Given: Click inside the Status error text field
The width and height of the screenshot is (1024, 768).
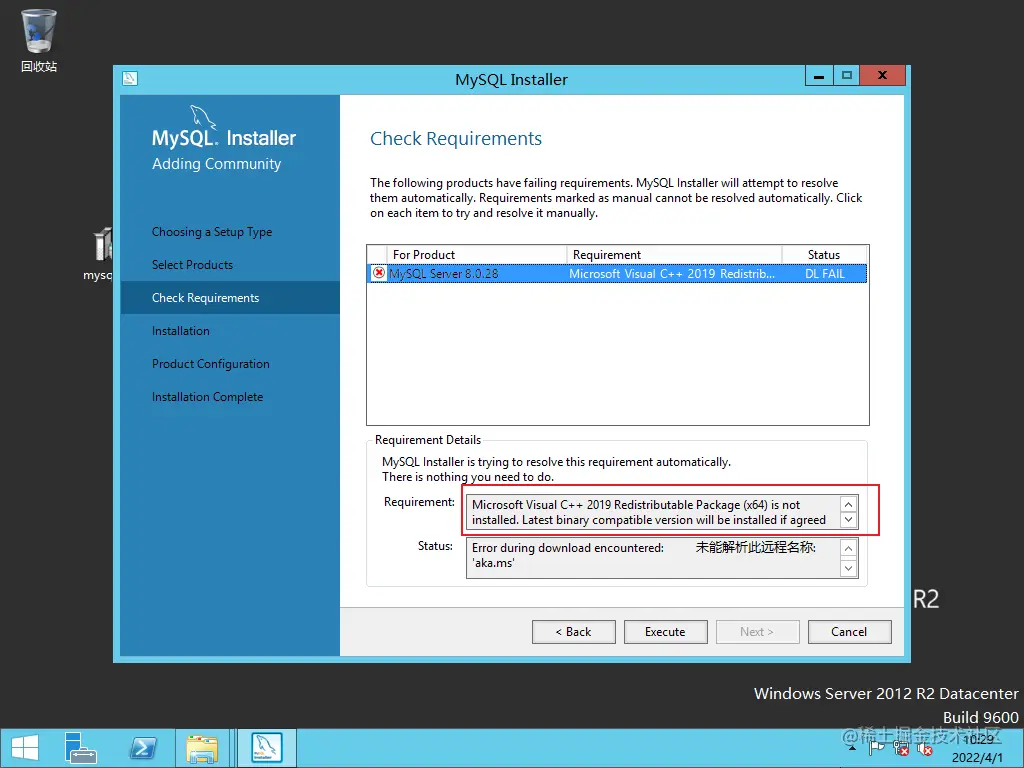Looking at the screenshot, I should [x=653, y=558].
